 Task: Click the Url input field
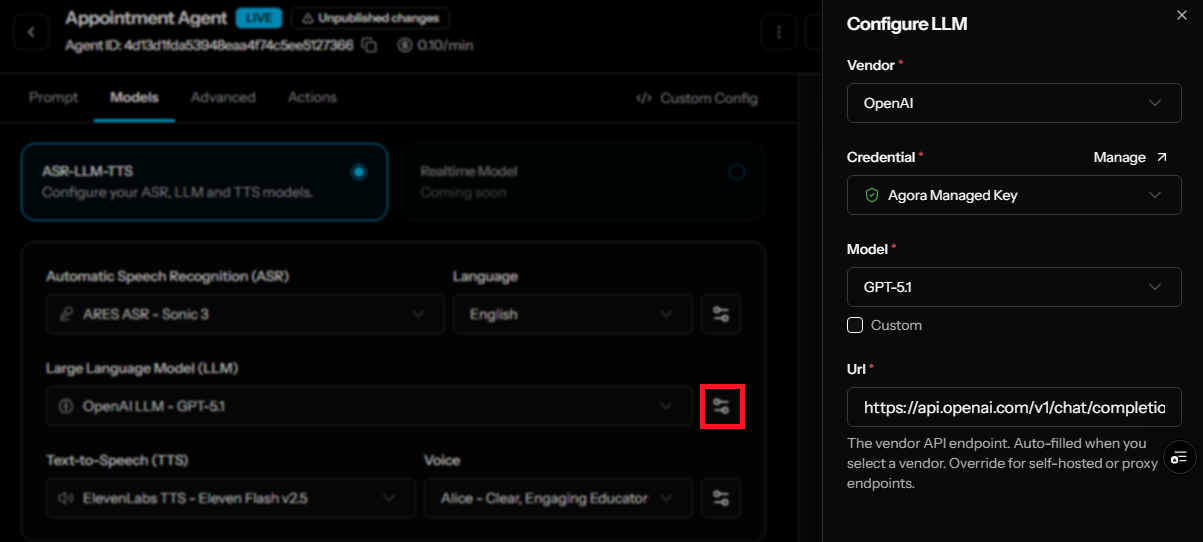tap(1014, 408)
